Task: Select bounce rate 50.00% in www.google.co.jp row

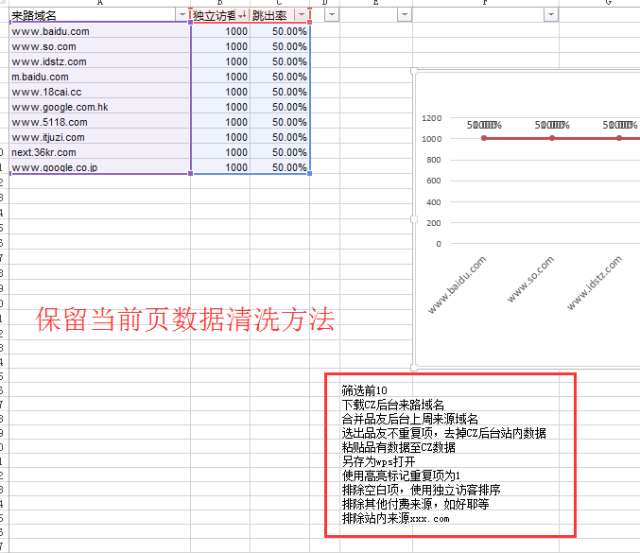Action: click(x=280, y=167)
